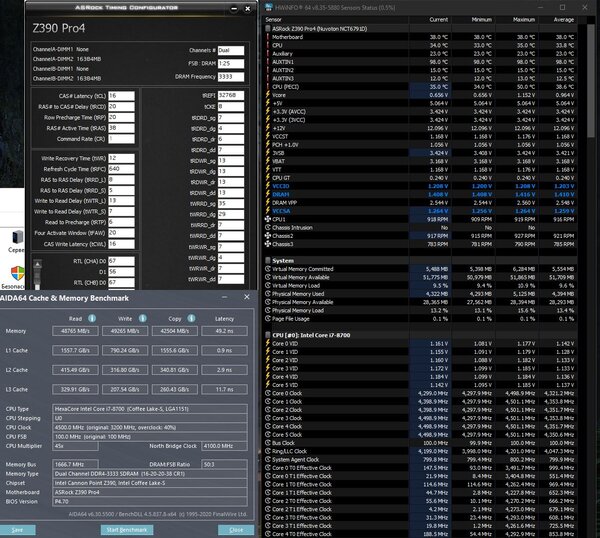Click the CAS# Latency (tCL) field
This screenshot has width=600, height=538.
tap(121, 96)
